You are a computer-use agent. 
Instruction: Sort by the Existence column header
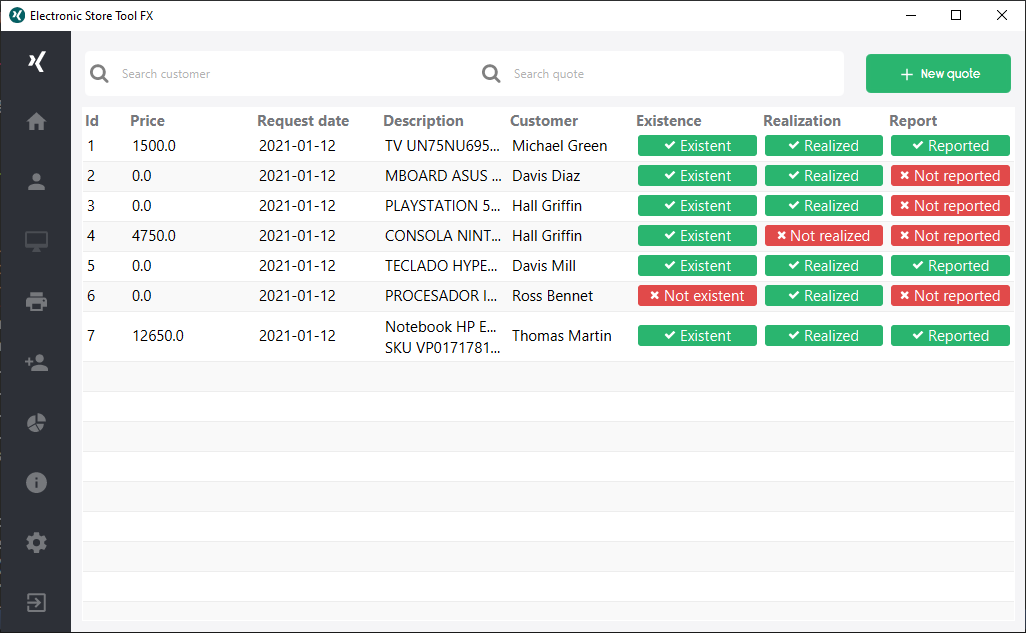tap(669, 120)
